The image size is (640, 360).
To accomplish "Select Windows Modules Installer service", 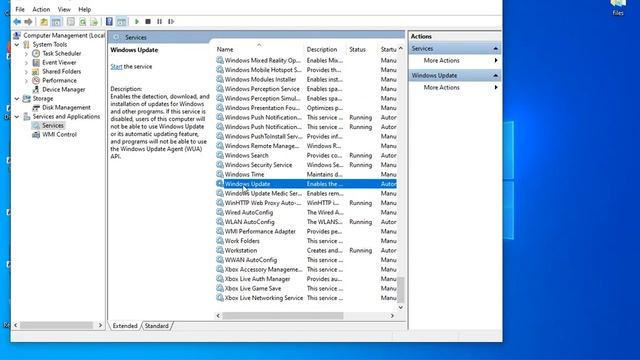I will click(306, 80).
